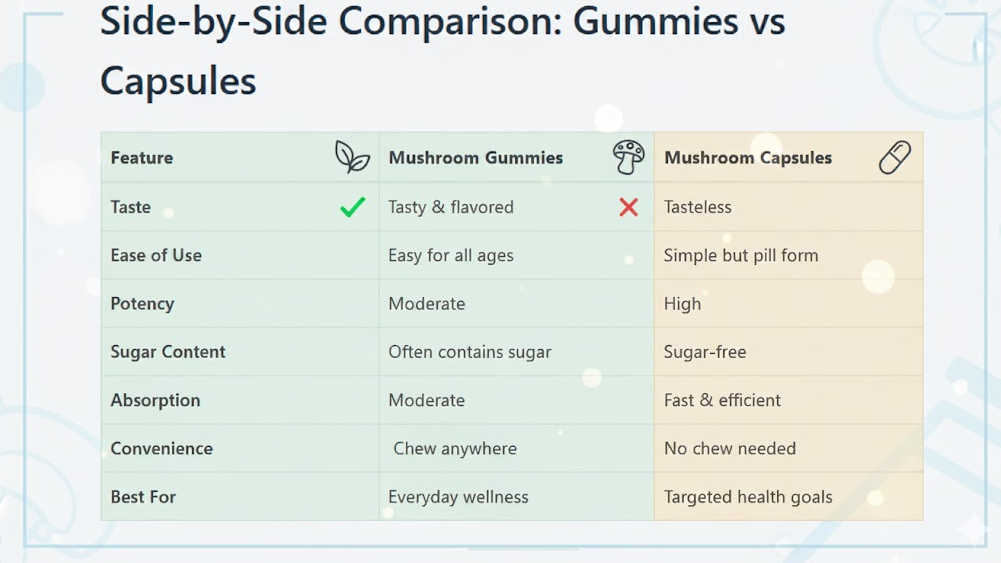Screen dimensions: 1001x563
Task: Click the Sugar Content row label
Action: click(168, 352)
